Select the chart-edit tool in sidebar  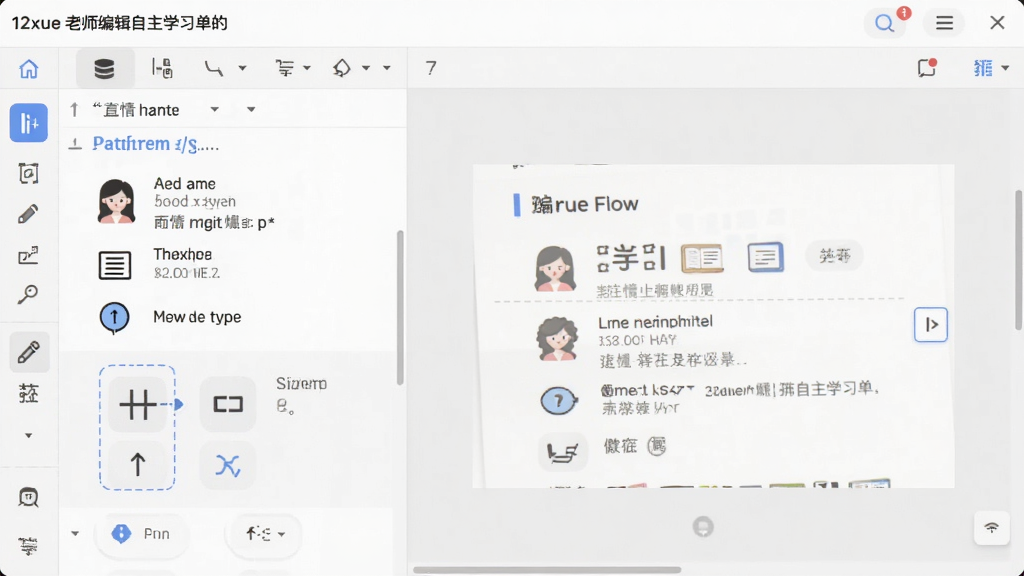point(28,255)
